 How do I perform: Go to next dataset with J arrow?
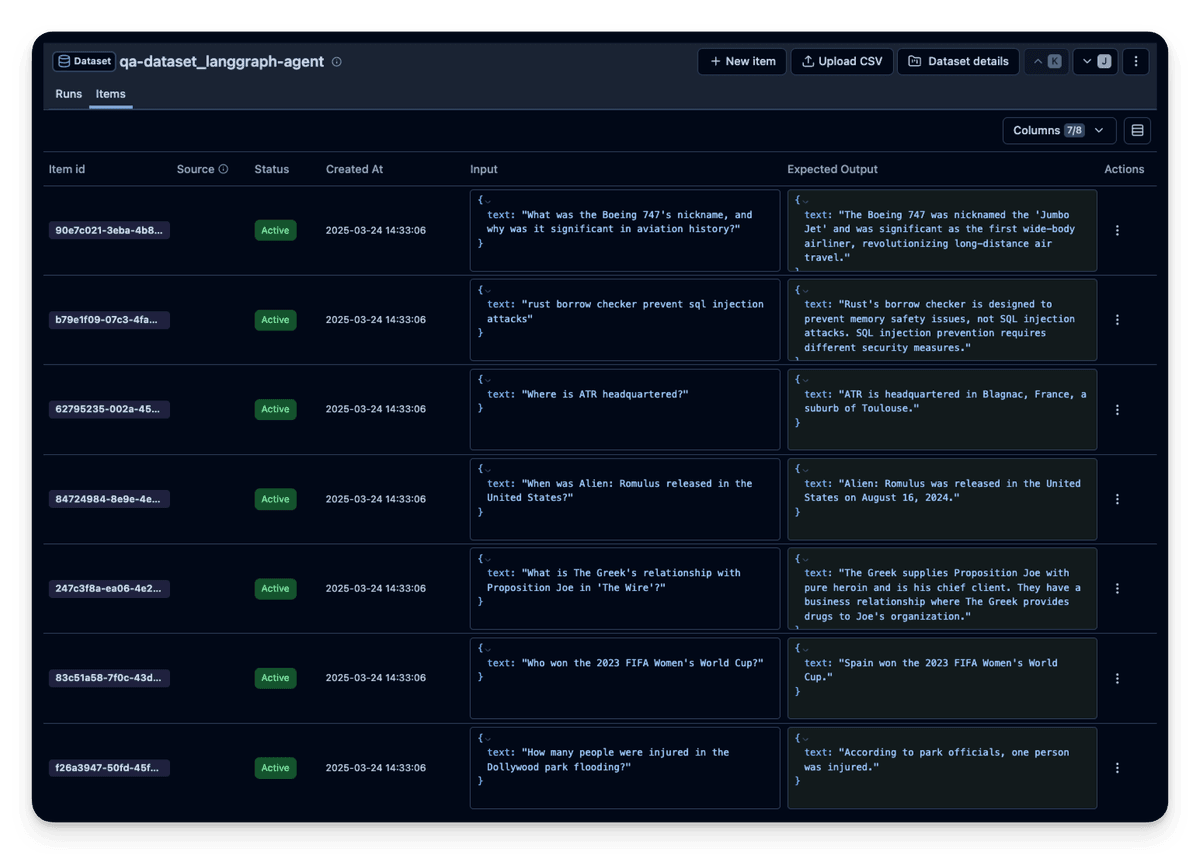tap(1096, 62)
